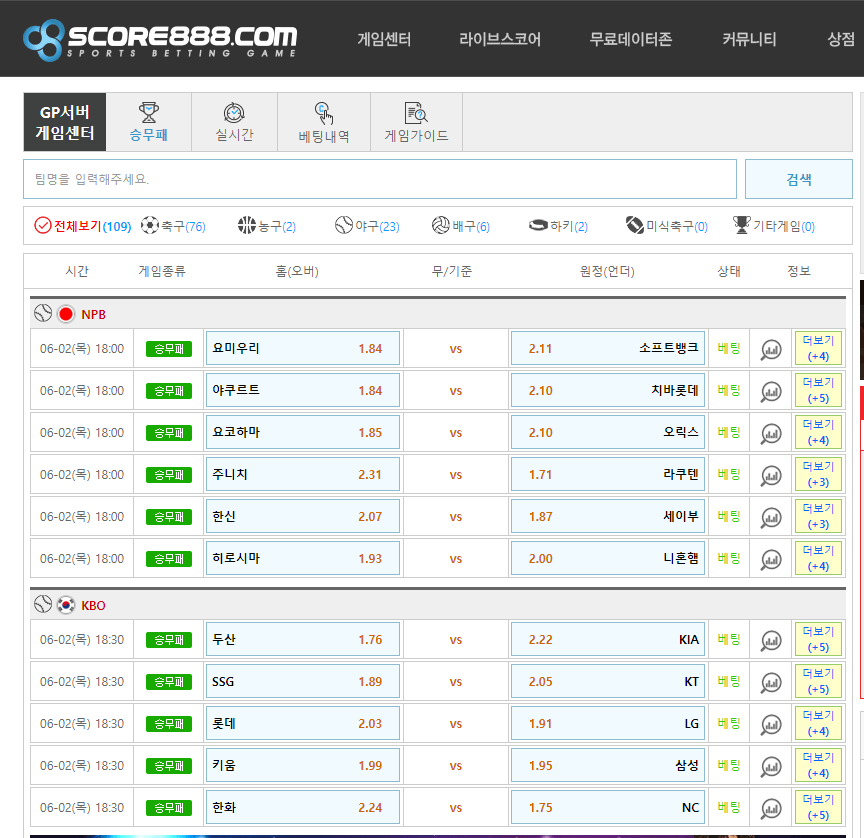This screenshot has height=838, width=864.
Task: Click the SCORE888.COM logo
Action: pyautogui.click(x=160, y=40)
